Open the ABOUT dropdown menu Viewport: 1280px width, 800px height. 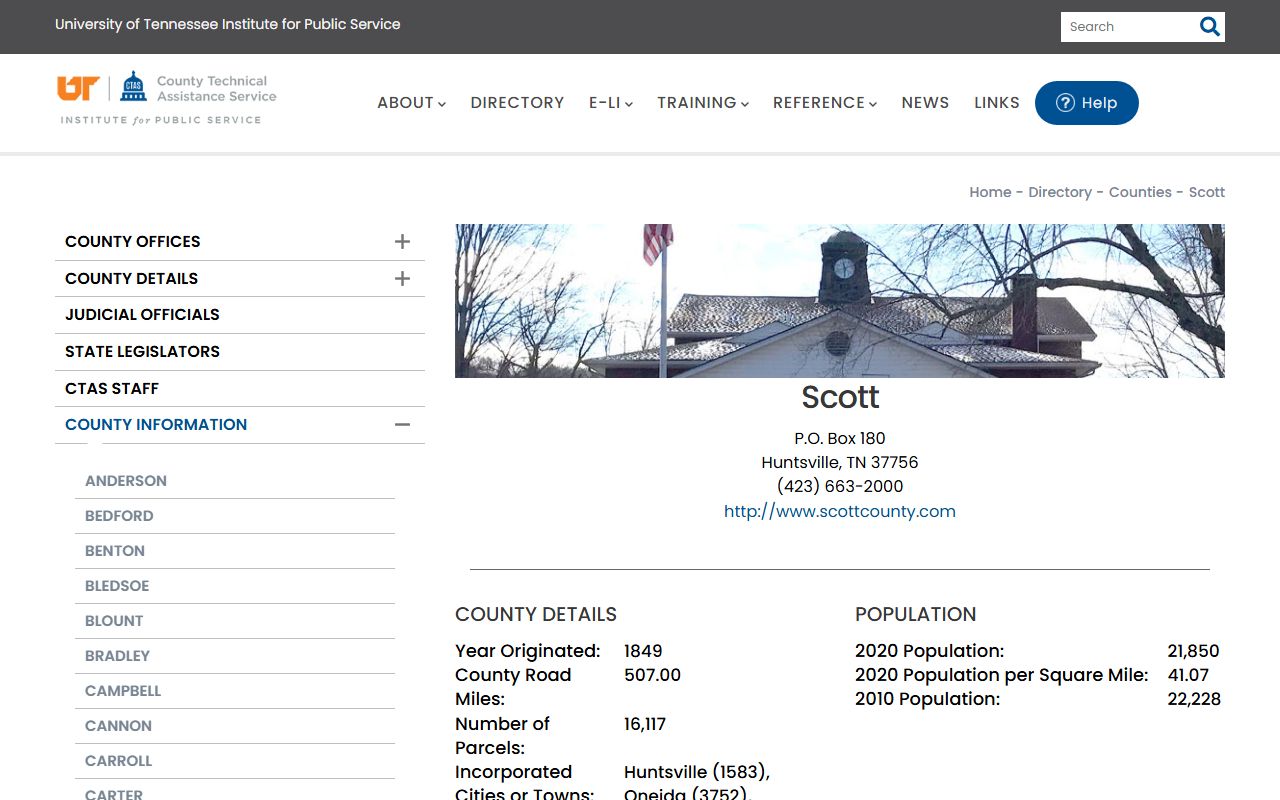(411, 103)
